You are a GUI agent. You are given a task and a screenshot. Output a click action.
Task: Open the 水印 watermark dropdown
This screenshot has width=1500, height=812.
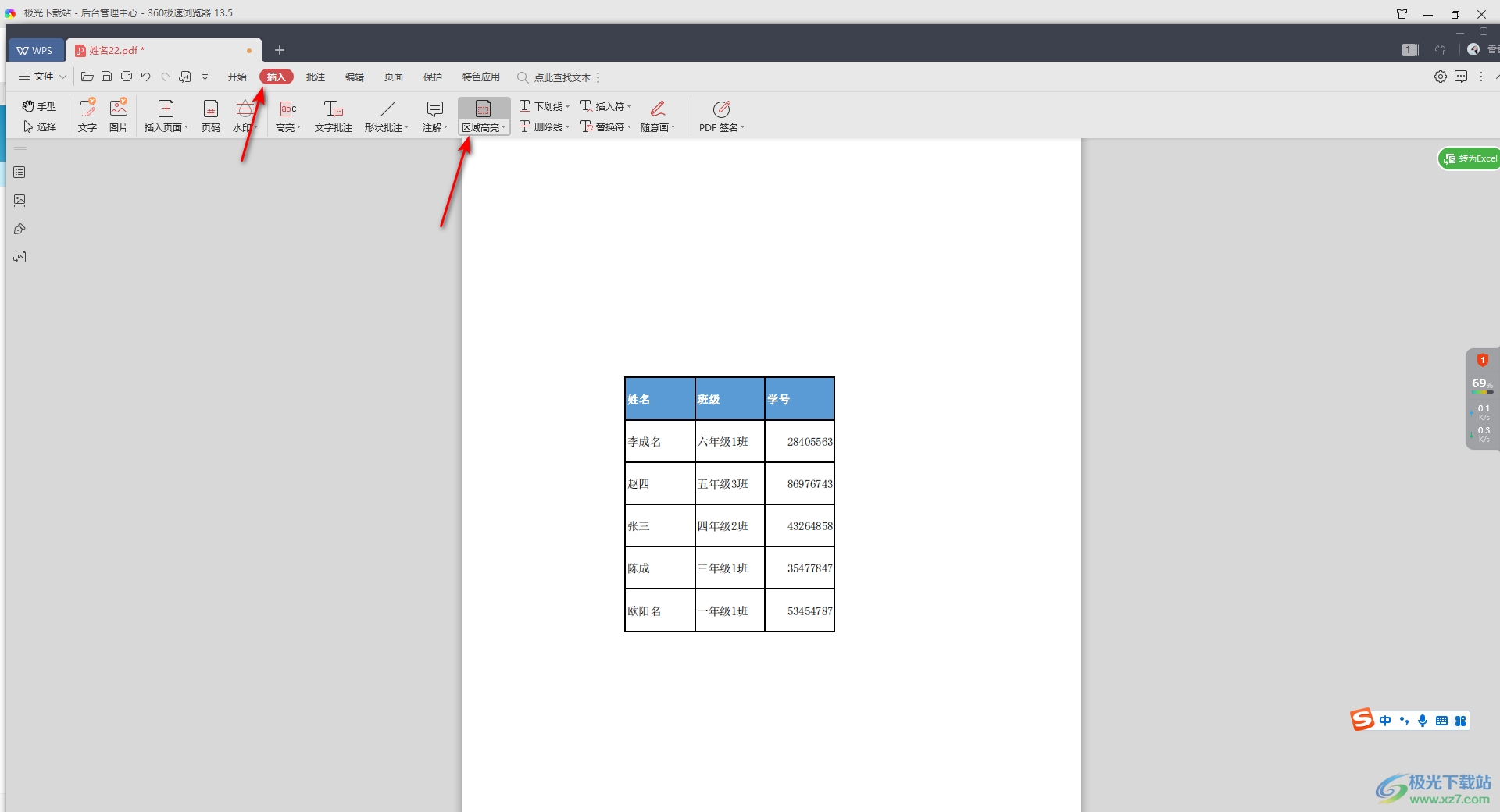click(245, 116)
